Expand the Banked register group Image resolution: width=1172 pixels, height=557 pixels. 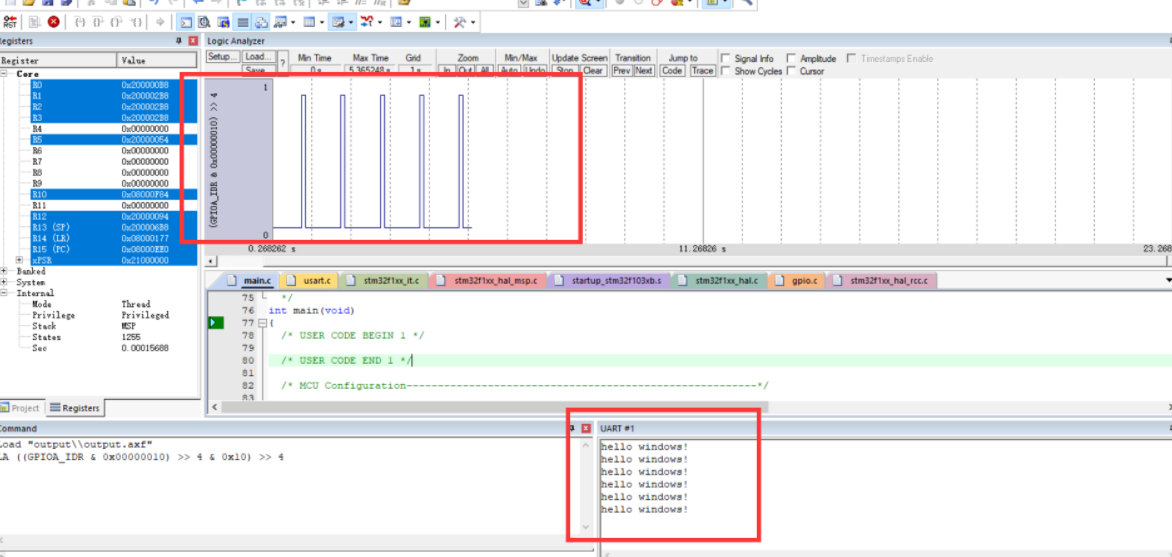[4, 271]
